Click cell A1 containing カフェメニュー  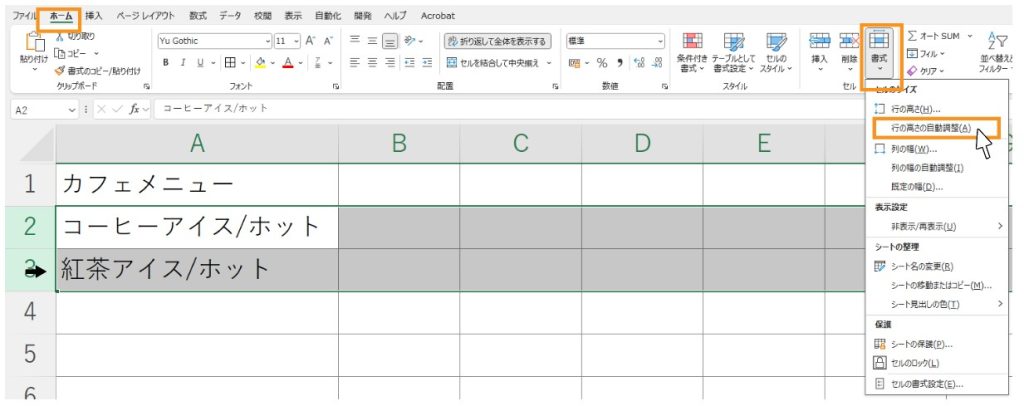point(197,185)
